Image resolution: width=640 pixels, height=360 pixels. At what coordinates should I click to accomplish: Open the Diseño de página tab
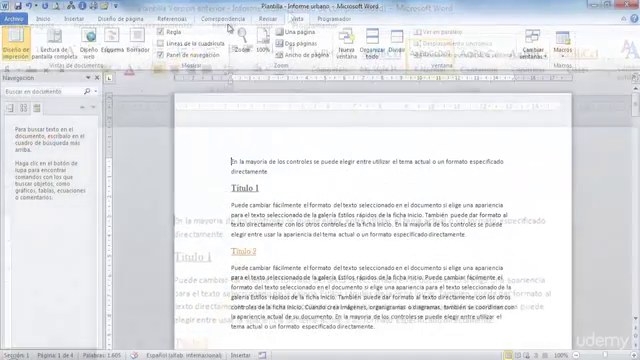pos(120,19)
